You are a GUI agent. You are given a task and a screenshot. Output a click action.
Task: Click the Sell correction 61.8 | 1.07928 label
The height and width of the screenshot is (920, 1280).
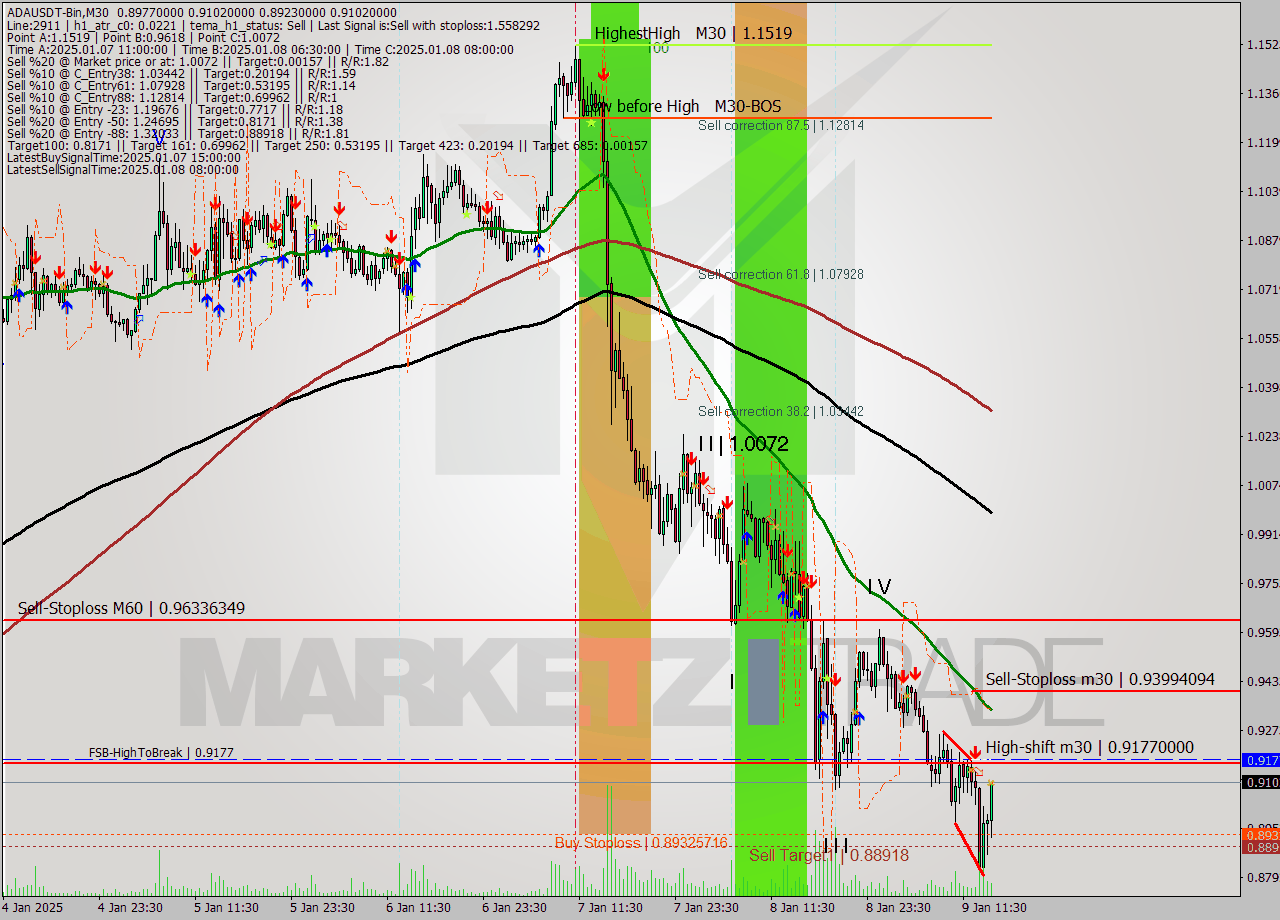pos(781,274)
